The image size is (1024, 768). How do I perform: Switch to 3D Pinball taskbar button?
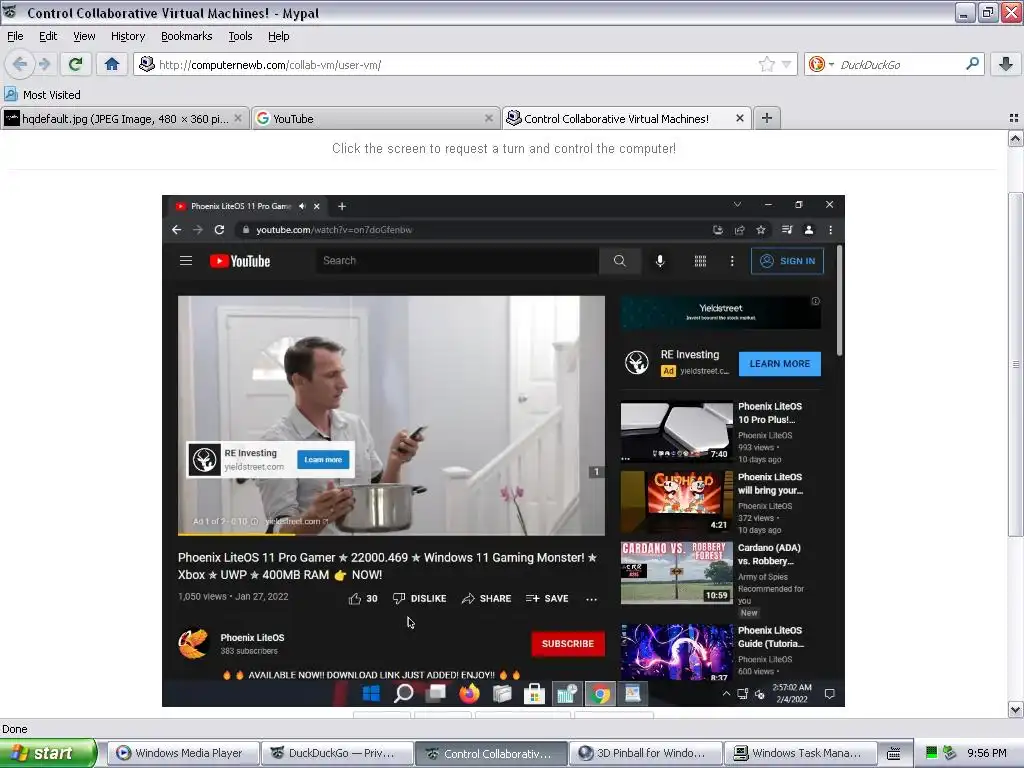(645, 753)
